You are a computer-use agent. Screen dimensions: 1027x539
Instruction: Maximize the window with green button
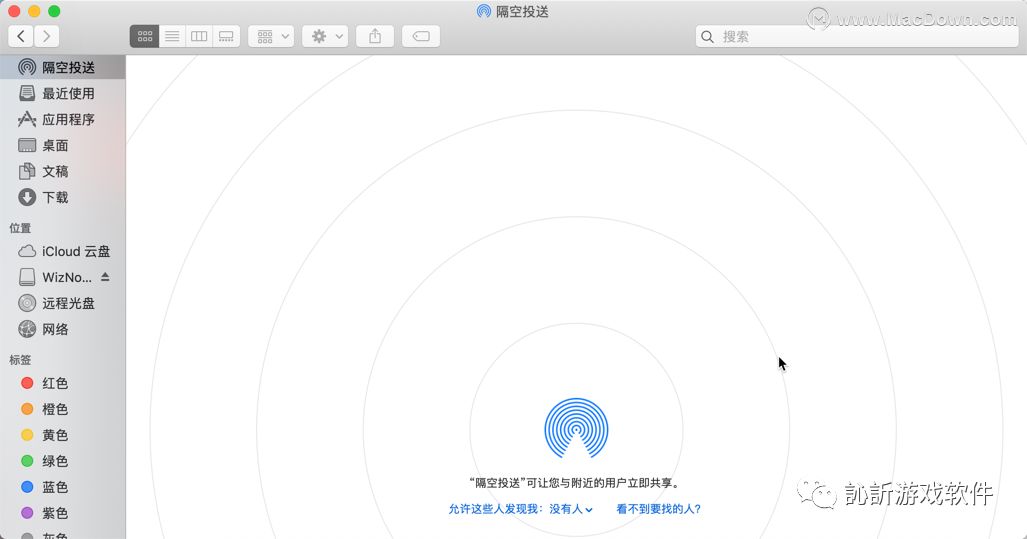tap(54, 11)
